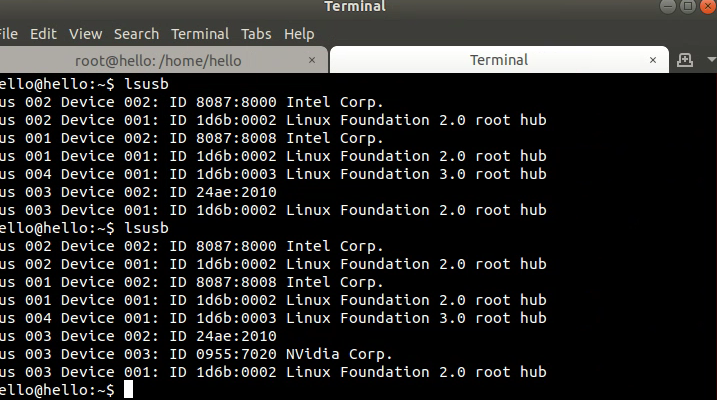The image size is (717, 400).
Task: Open the Help menu
Action: 299,34
